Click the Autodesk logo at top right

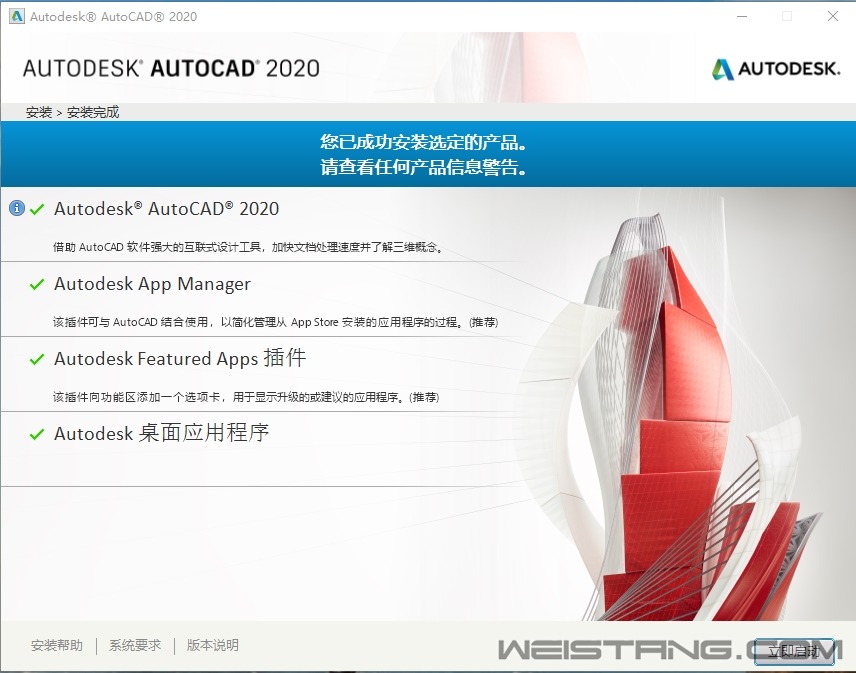pyautogui.click(x=776, y=69)
